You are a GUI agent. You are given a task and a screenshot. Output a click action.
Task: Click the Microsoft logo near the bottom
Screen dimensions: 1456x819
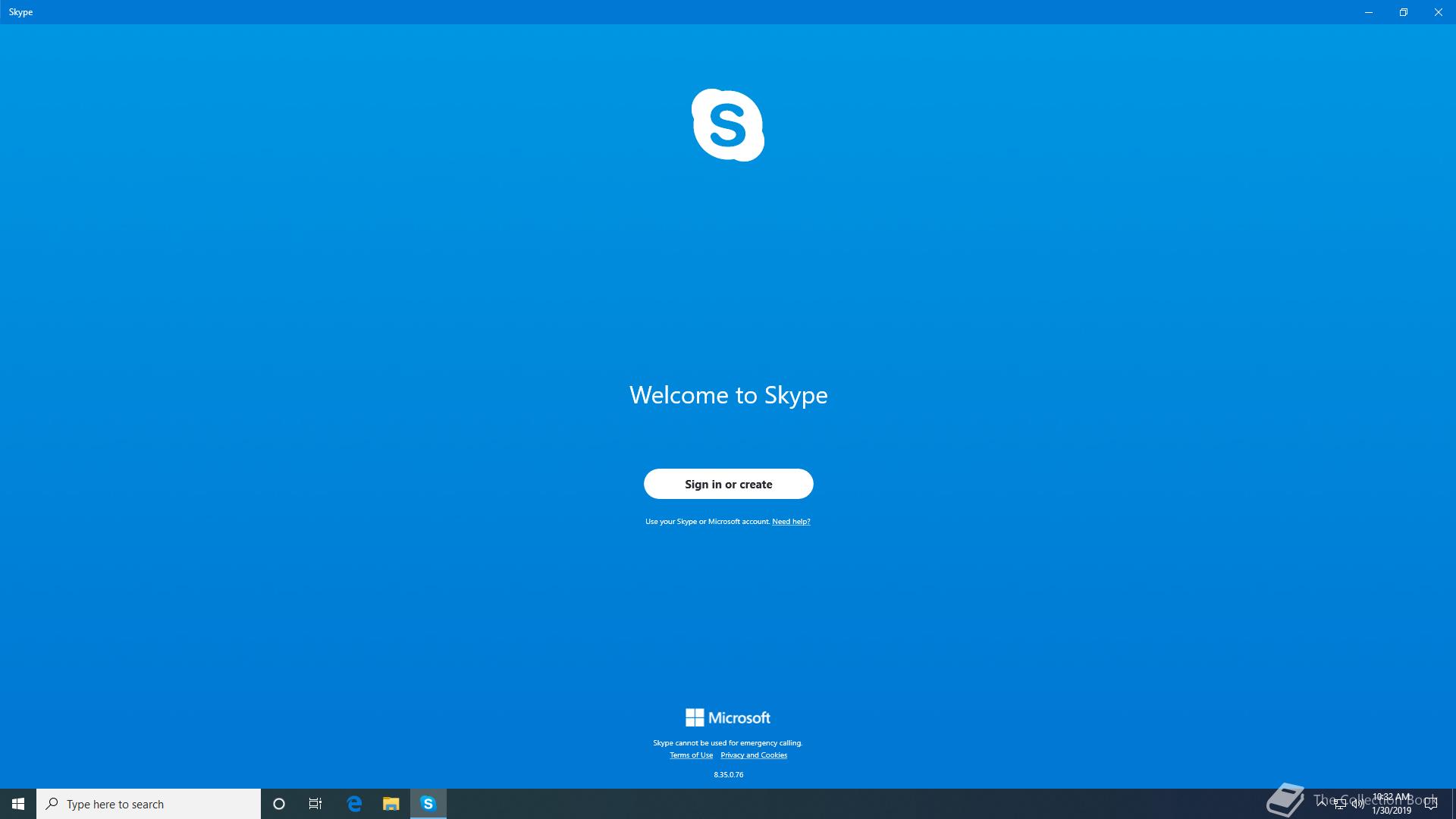pos(728,717)
